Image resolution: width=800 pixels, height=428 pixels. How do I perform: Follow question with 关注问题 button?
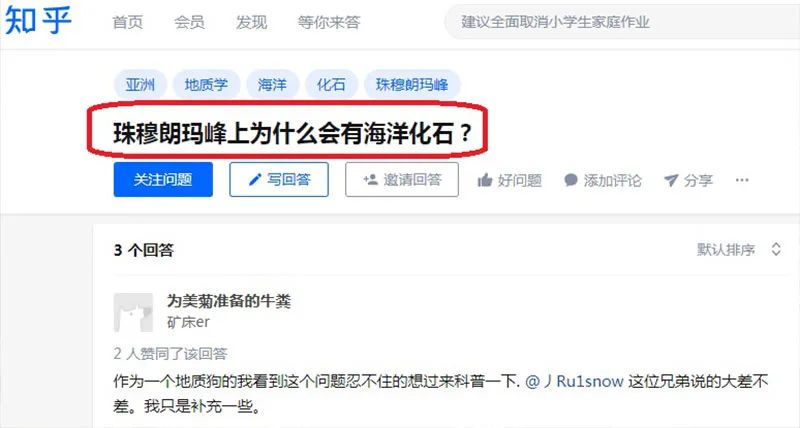(163, 180)
